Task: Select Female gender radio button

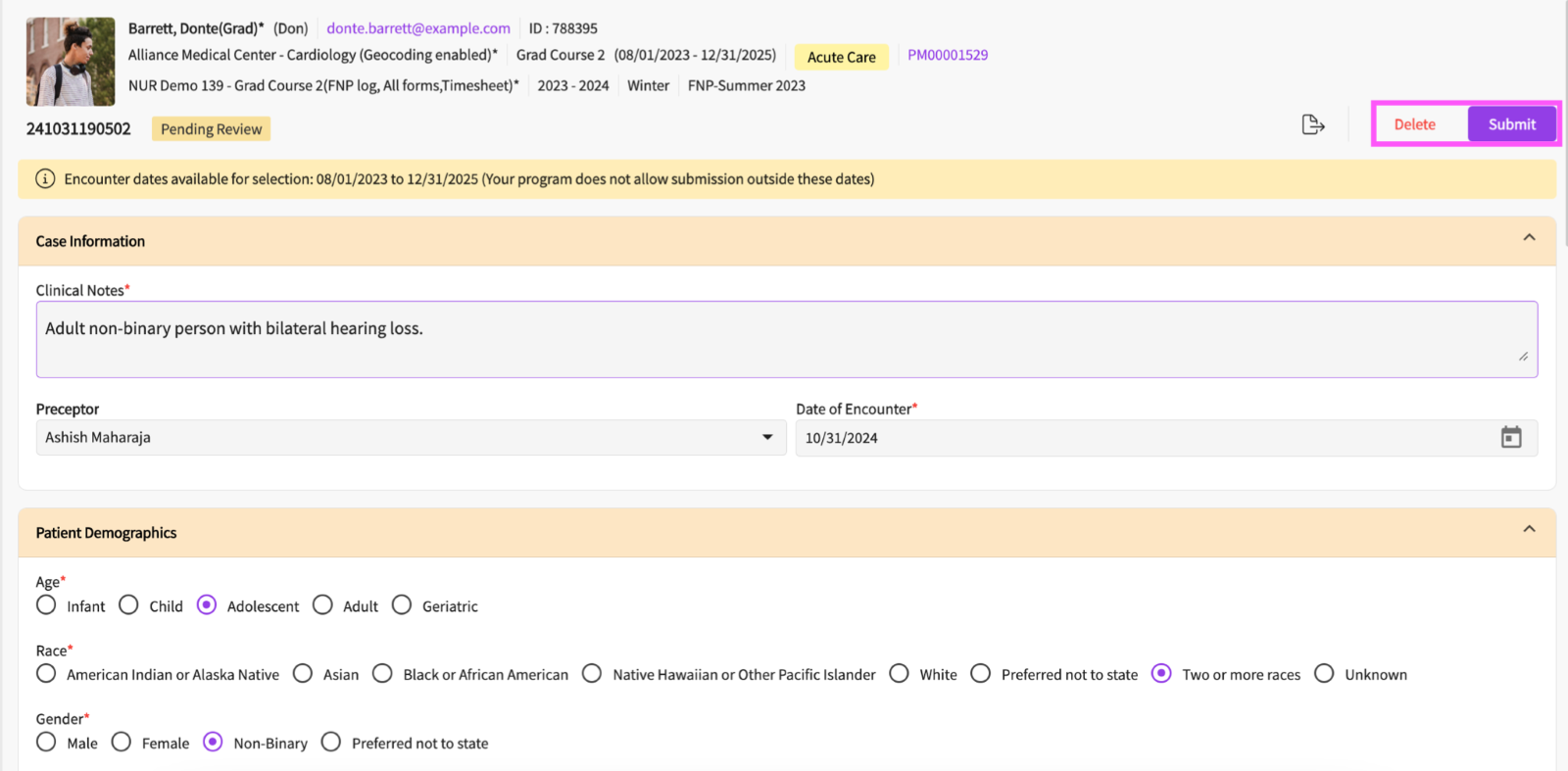Action: click(x=122, y=743)
